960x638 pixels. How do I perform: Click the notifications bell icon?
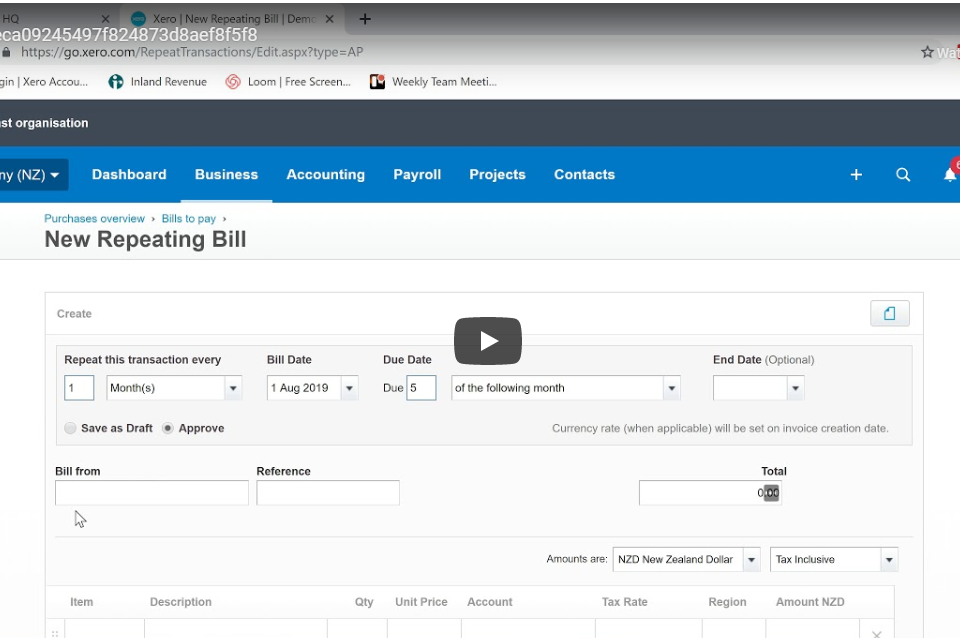pos(948,174)
